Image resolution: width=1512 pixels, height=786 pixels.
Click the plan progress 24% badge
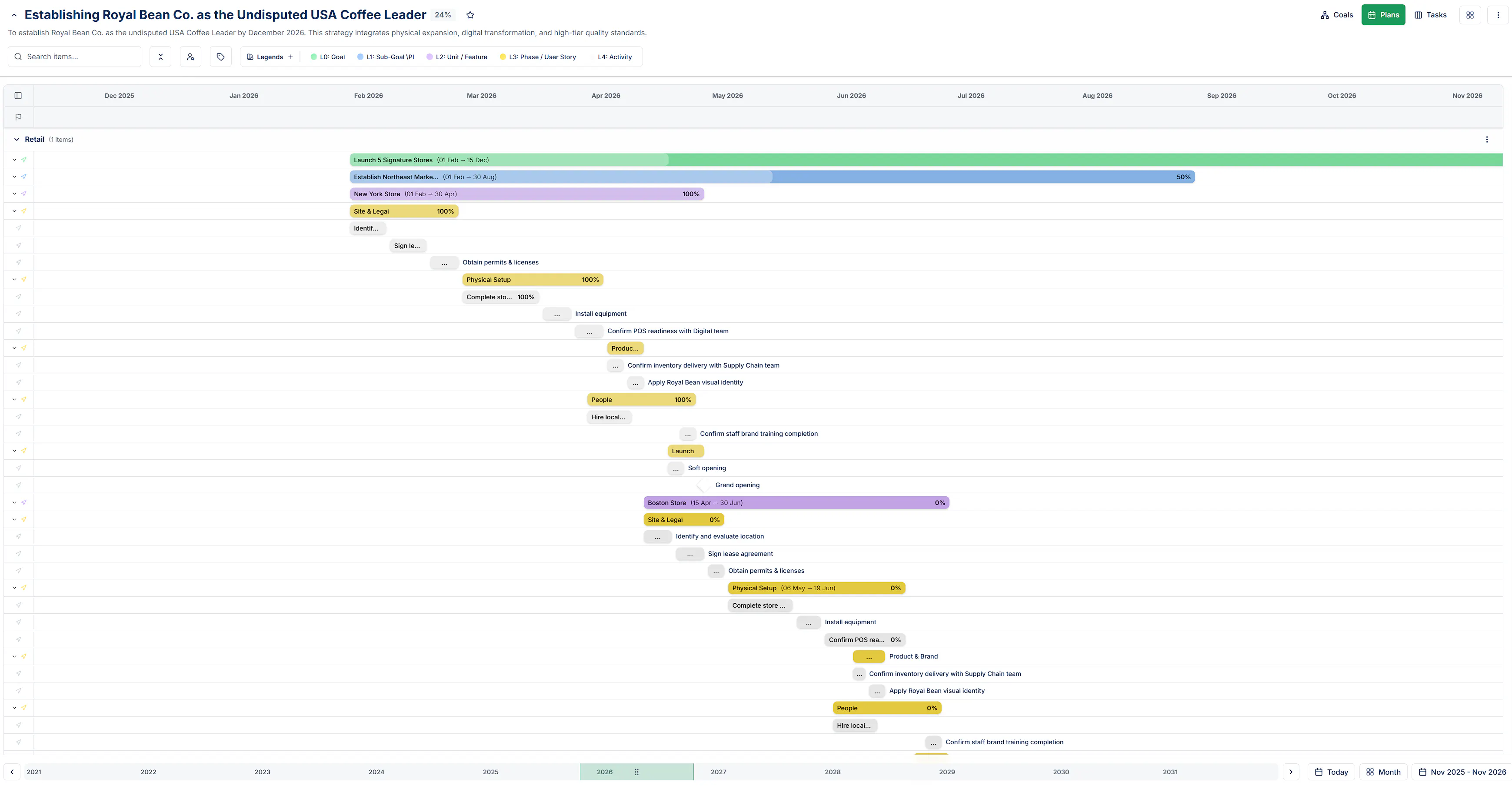[x=443, y=15]
